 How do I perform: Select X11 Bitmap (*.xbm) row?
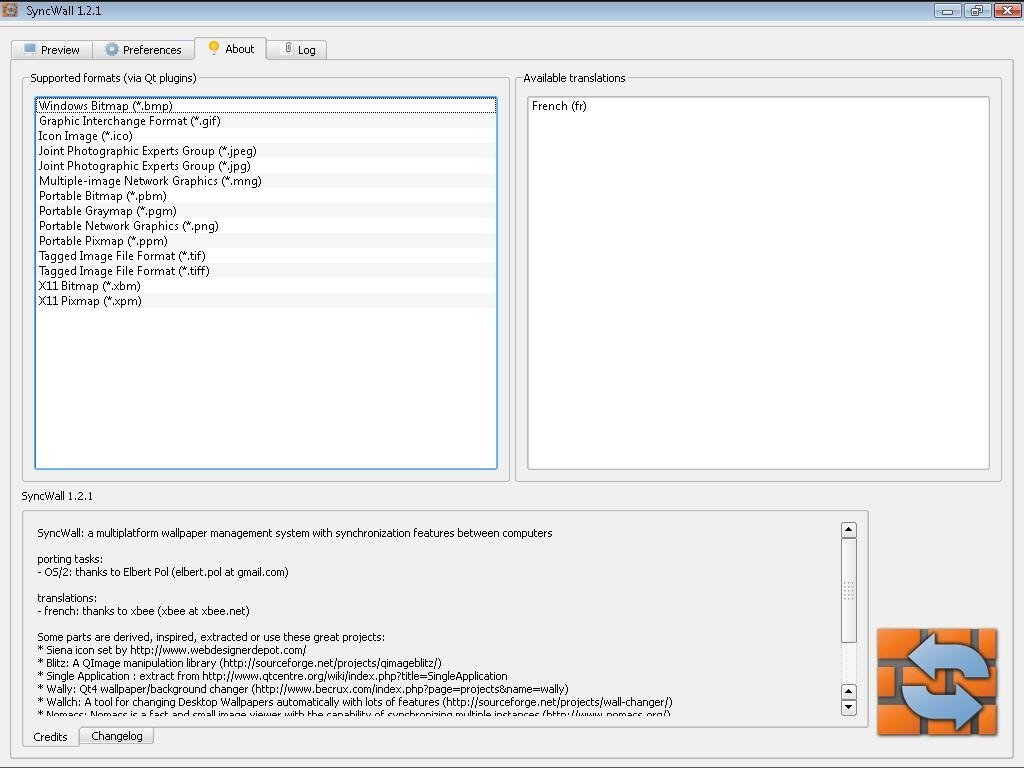point(266,286)
